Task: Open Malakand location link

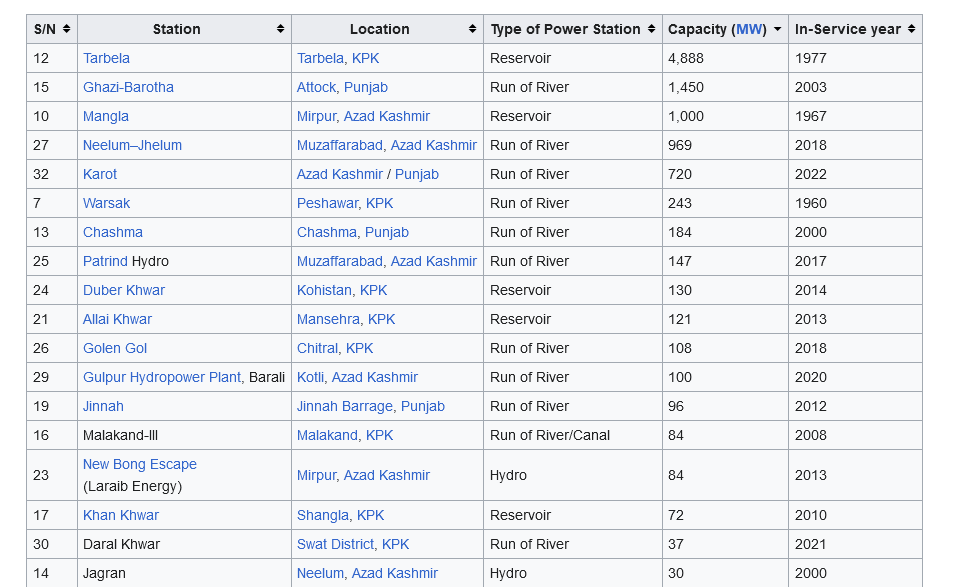Action: coord(327,435)
